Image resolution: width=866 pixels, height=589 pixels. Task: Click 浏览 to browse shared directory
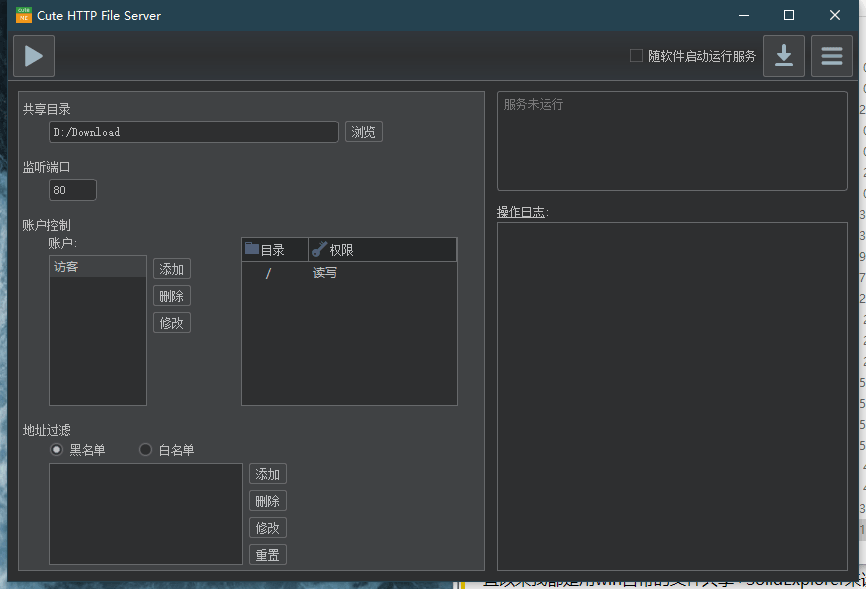pyautogui.click(x=364, y=132)
